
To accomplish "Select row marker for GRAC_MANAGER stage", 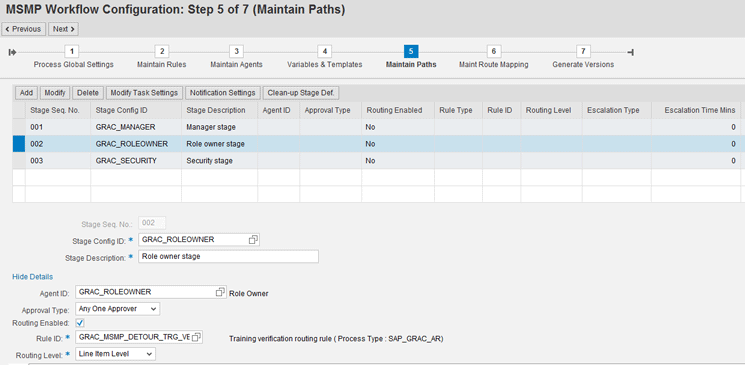I will pyautogui.click(x=19, y=127).
